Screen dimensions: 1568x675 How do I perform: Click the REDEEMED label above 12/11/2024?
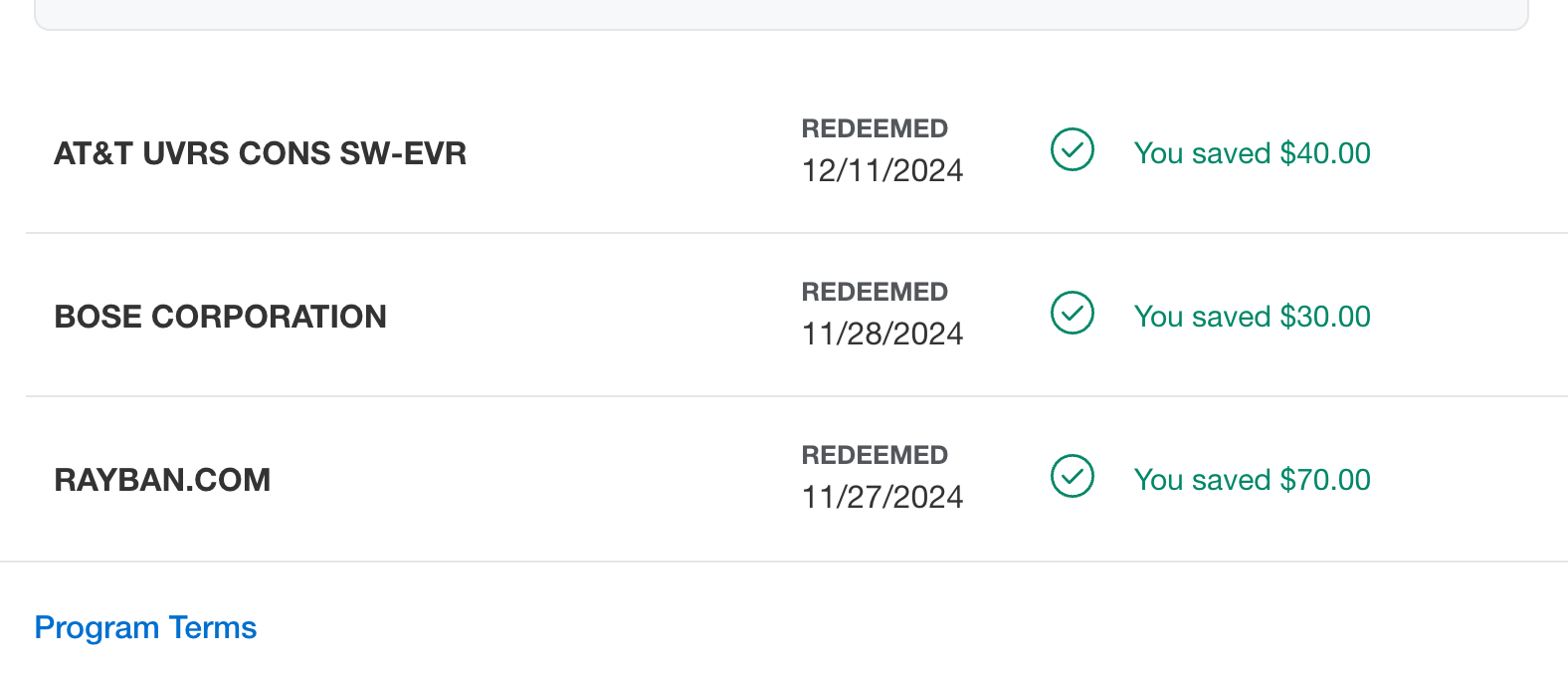tap(875, 128)
